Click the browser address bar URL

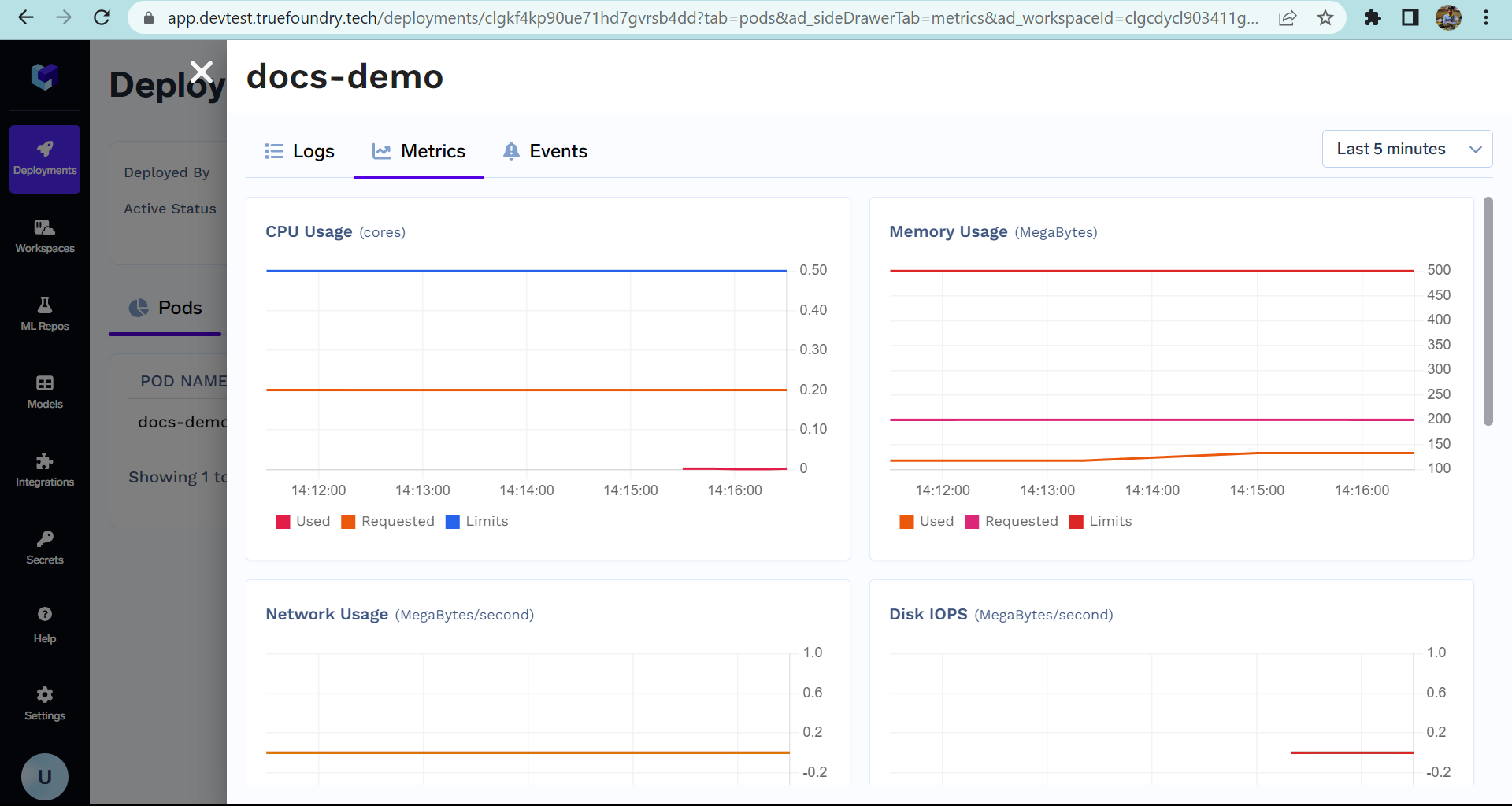713,17
